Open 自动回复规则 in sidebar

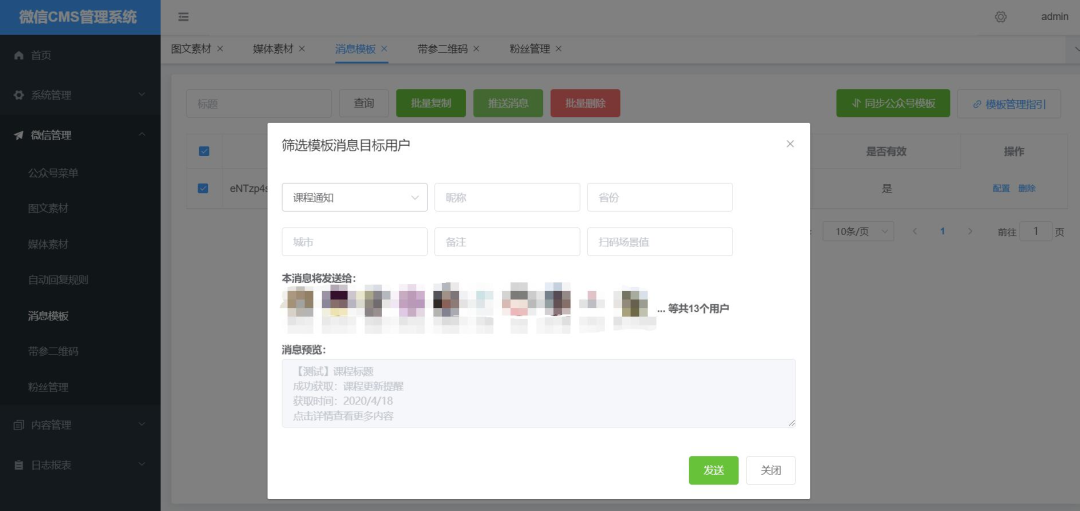pyautogui.click(x=80, y=280)
